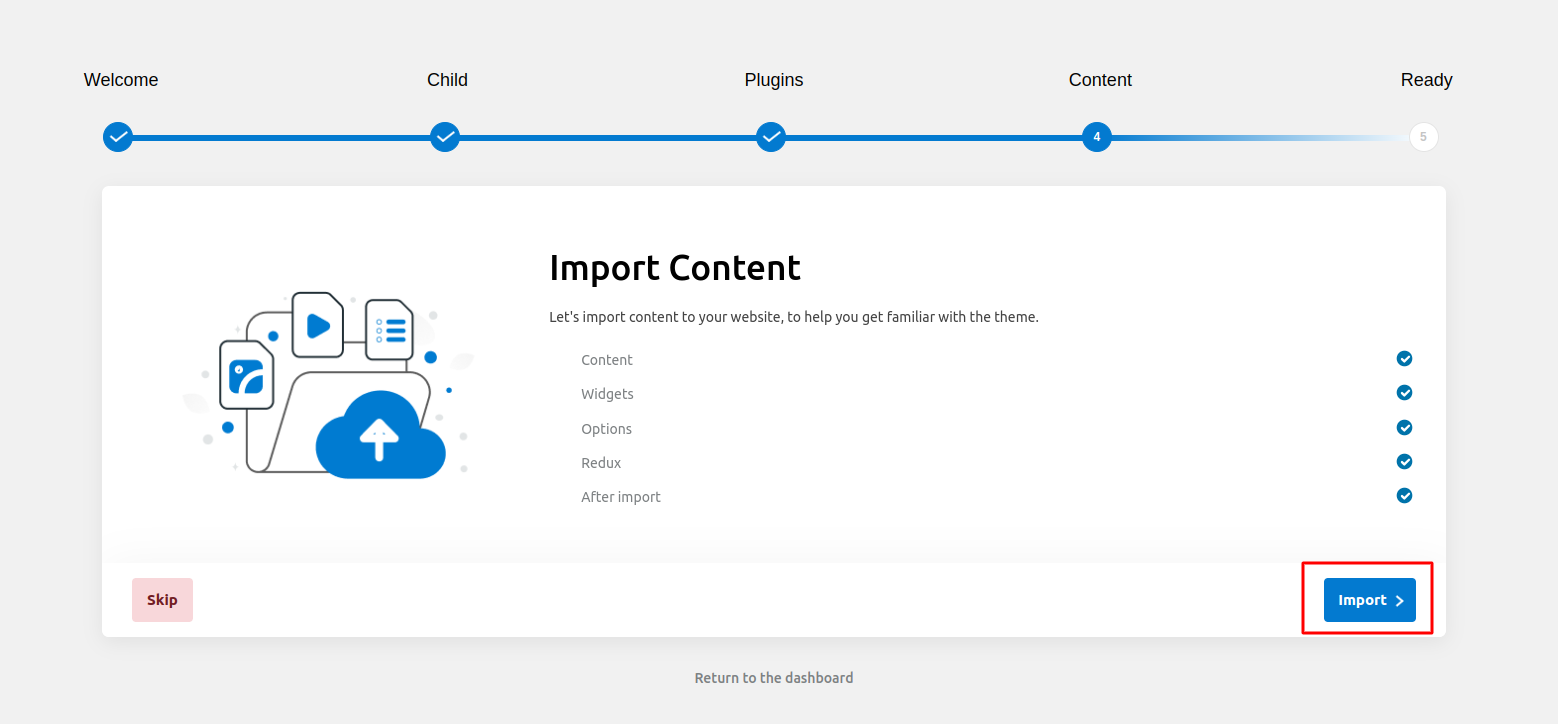Uncheck the Content import checkbox
This screenshot has width=1558, height=724.
(x=1404, y=359)
